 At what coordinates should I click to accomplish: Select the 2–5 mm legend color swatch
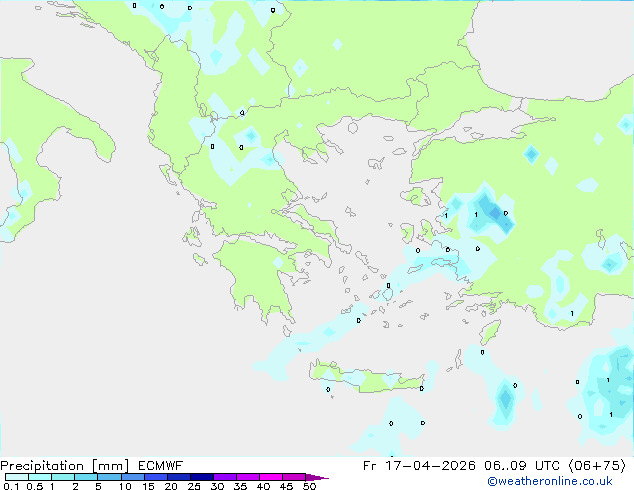coord(86,477)
